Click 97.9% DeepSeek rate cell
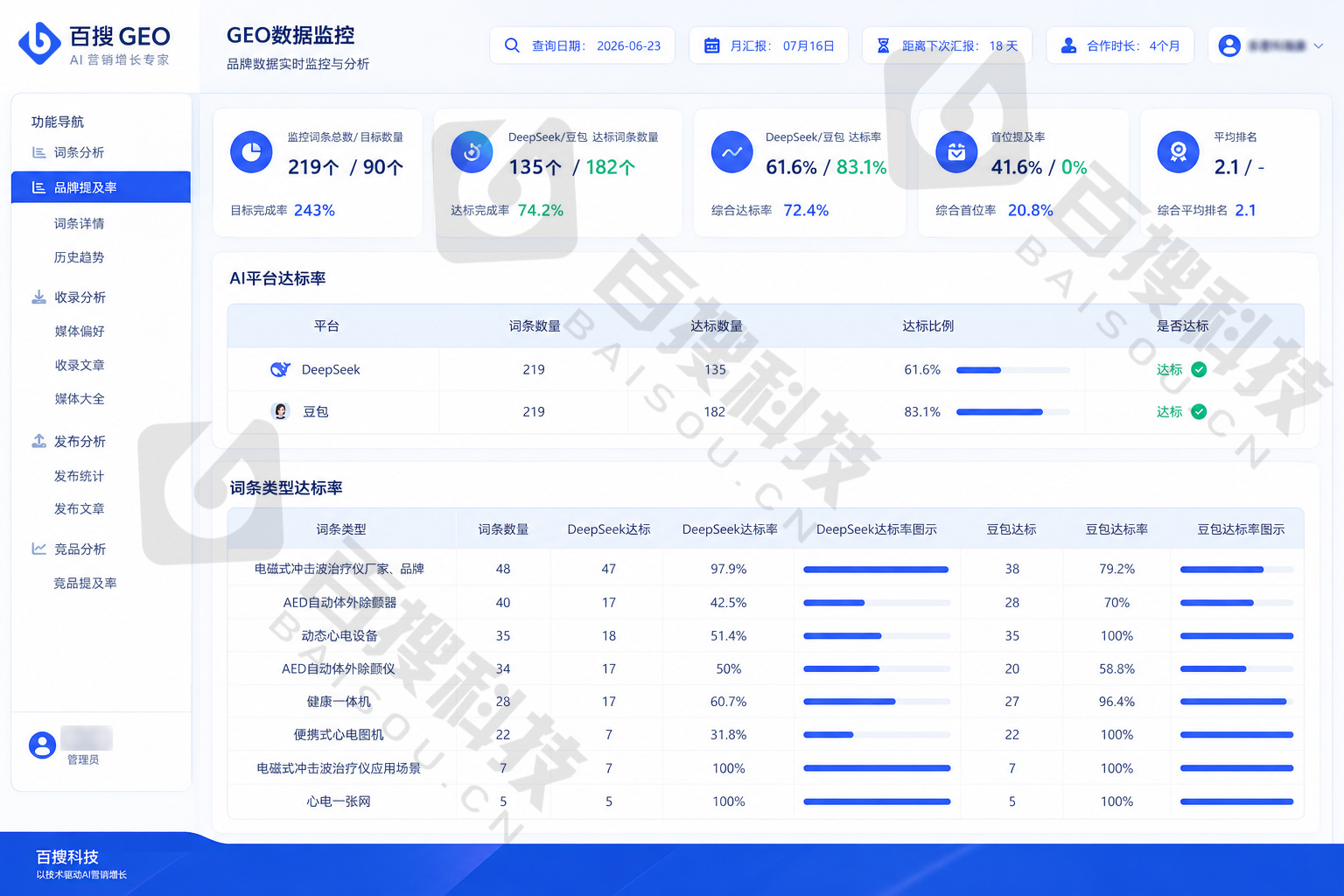 729,569
